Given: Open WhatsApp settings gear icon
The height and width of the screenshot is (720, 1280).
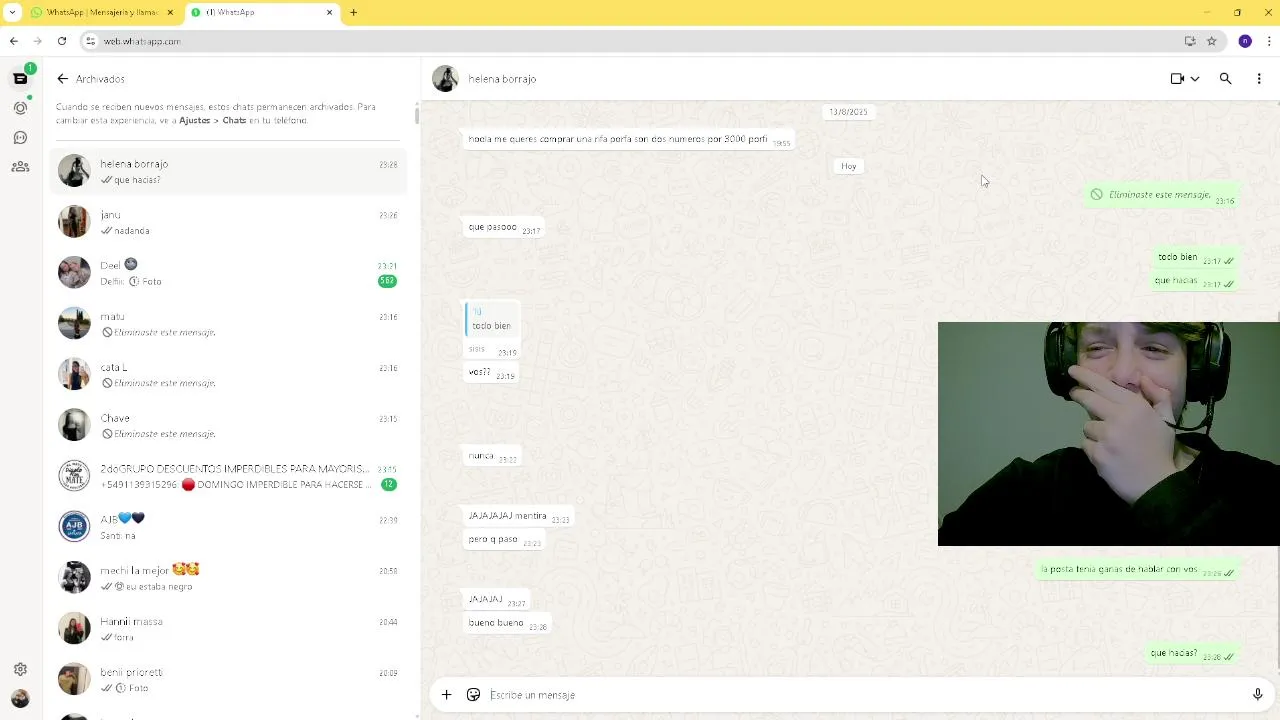Looking at the screenshot, I should pos(20,669).
